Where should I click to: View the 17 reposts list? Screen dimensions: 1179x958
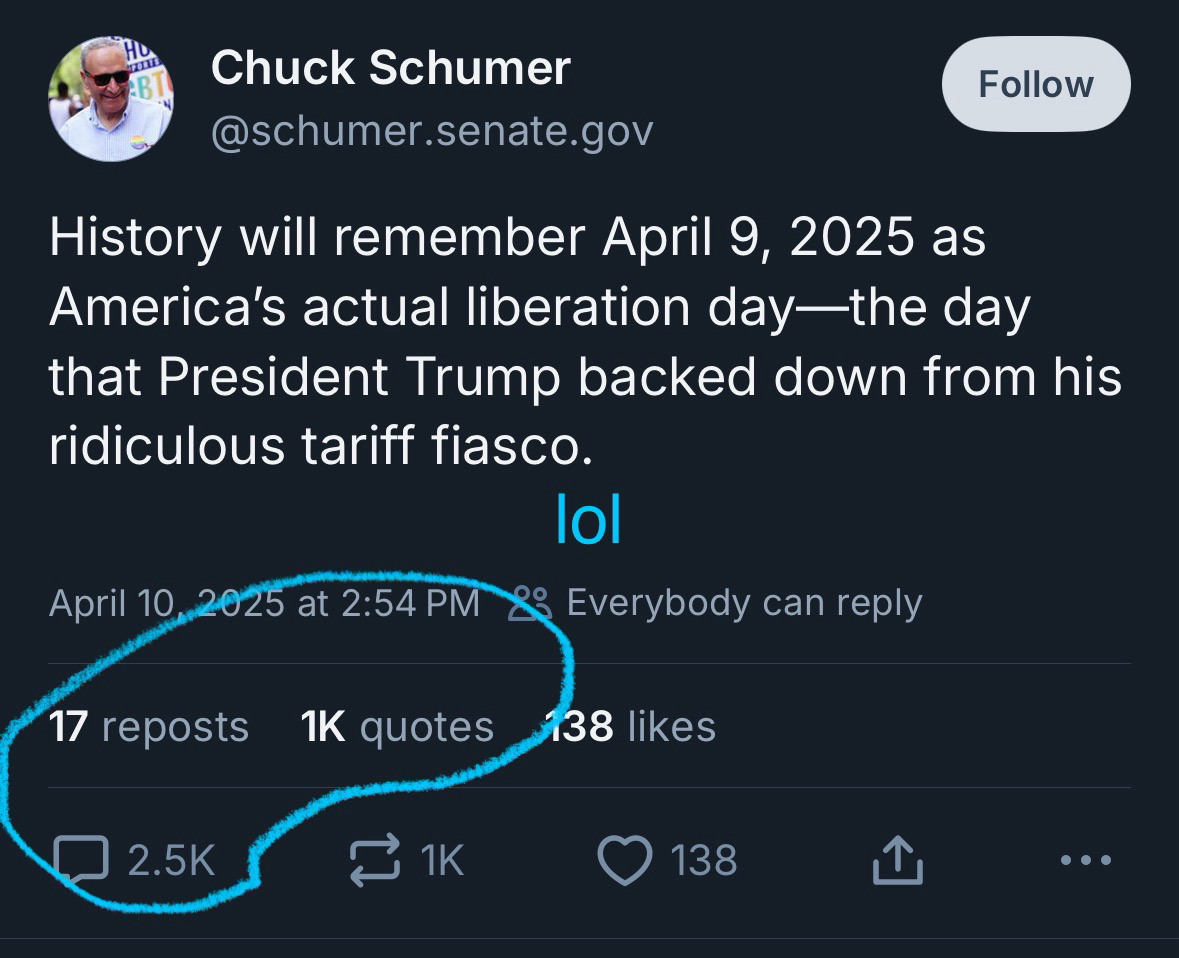coord(149,727)
